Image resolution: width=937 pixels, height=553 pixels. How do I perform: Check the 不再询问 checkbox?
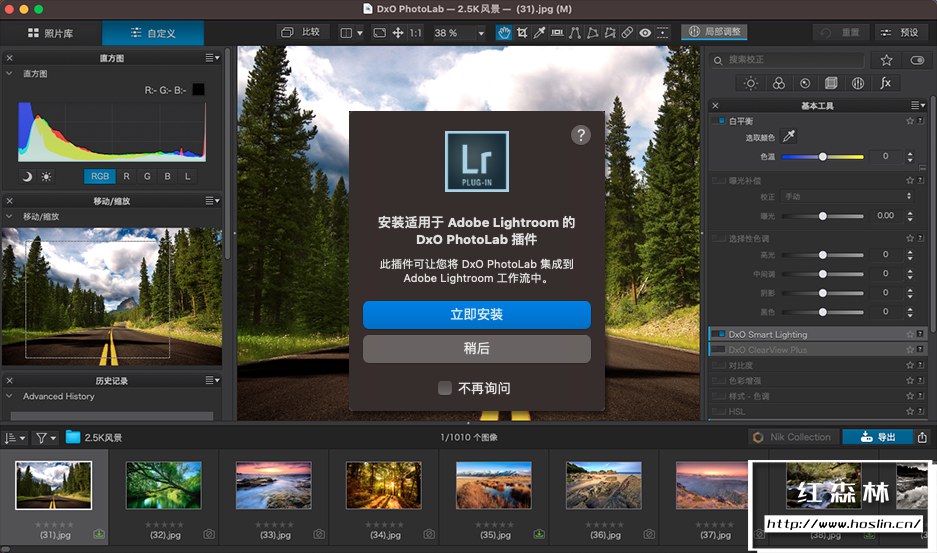coord(445,388)
